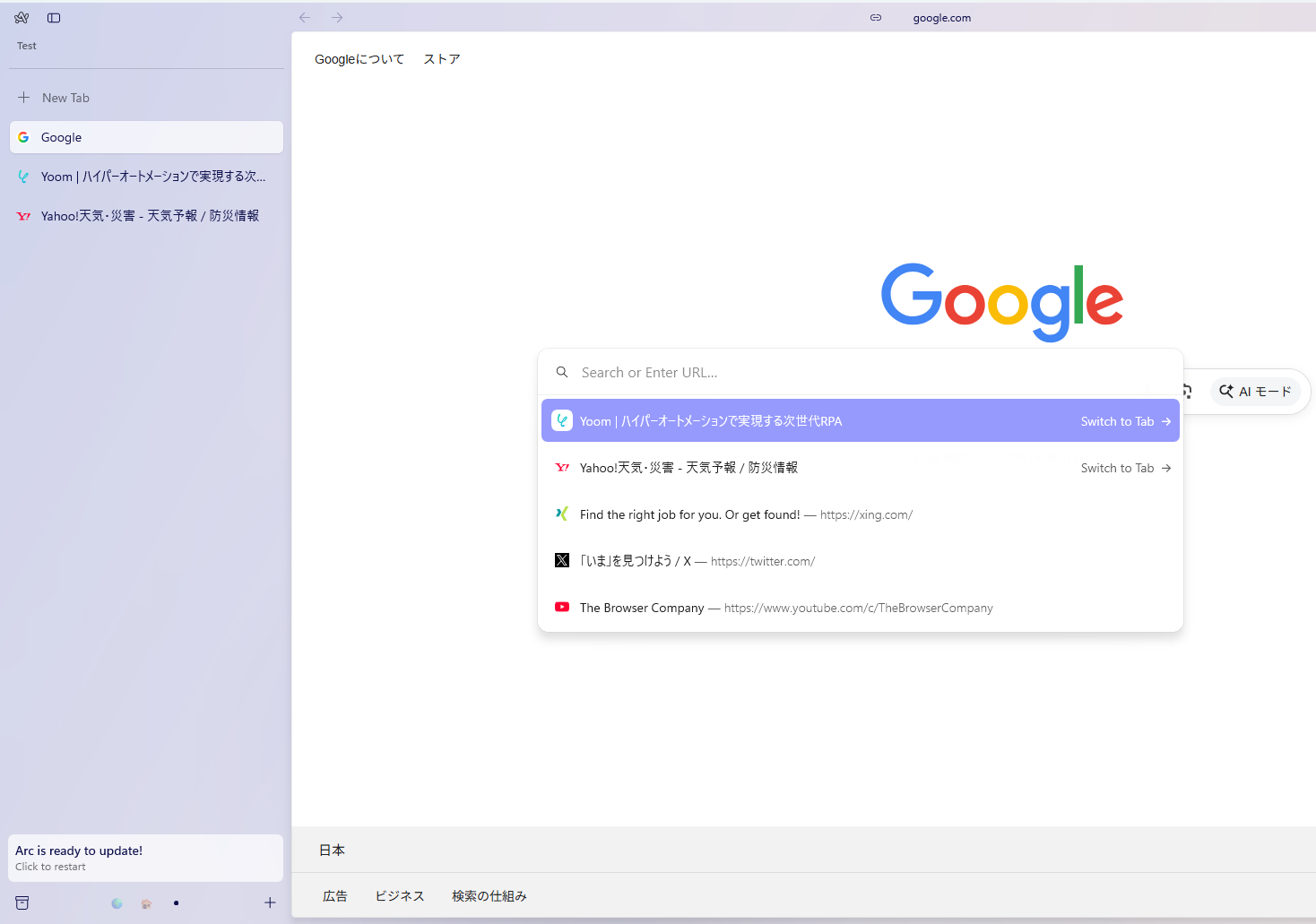Go back with the back arrow
The image size is (1316, 924).
[x=305, y=18]
